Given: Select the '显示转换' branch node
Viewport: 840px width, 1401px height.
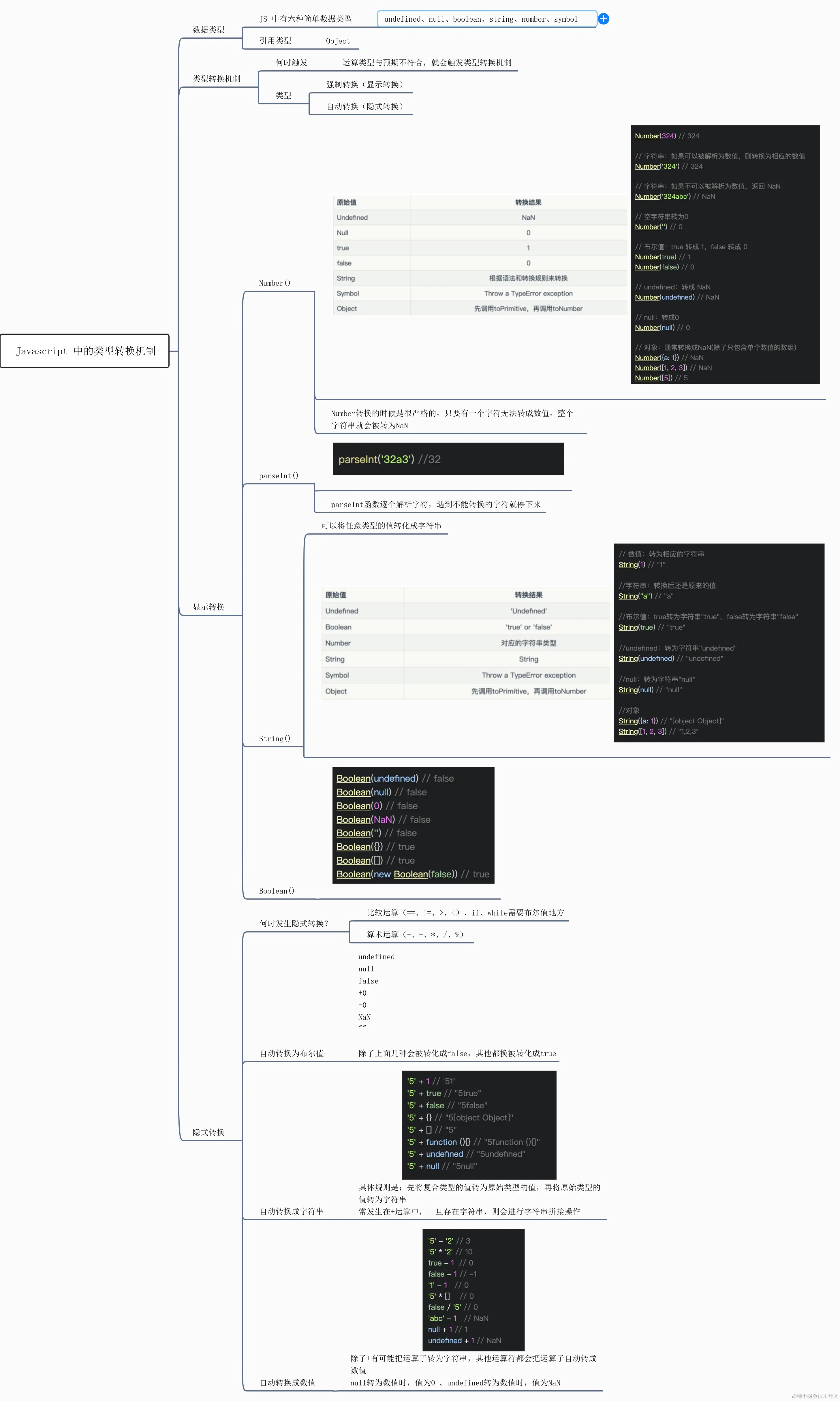Looking at the screenshot, I should coord(208,607).
